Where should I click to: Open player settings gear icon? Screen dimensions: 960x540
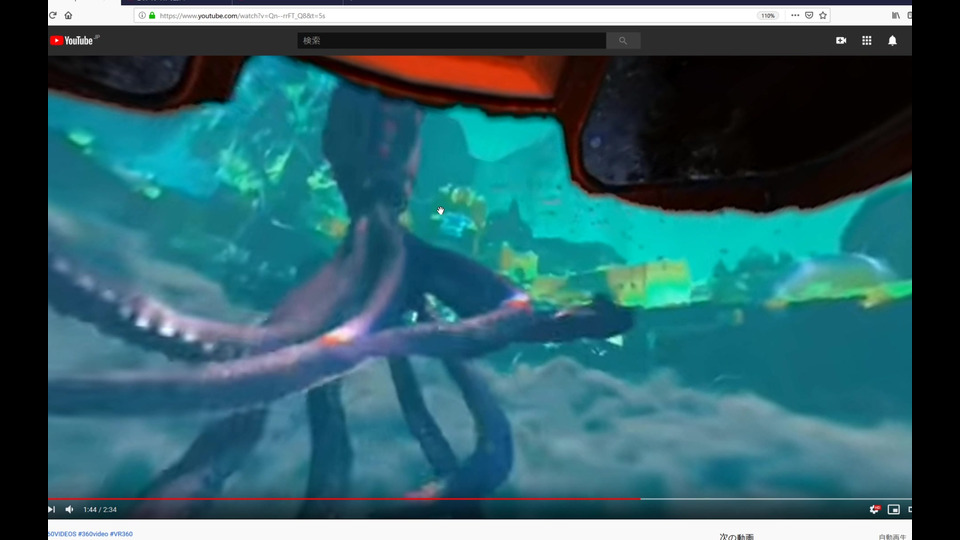(x=874, y=509)
